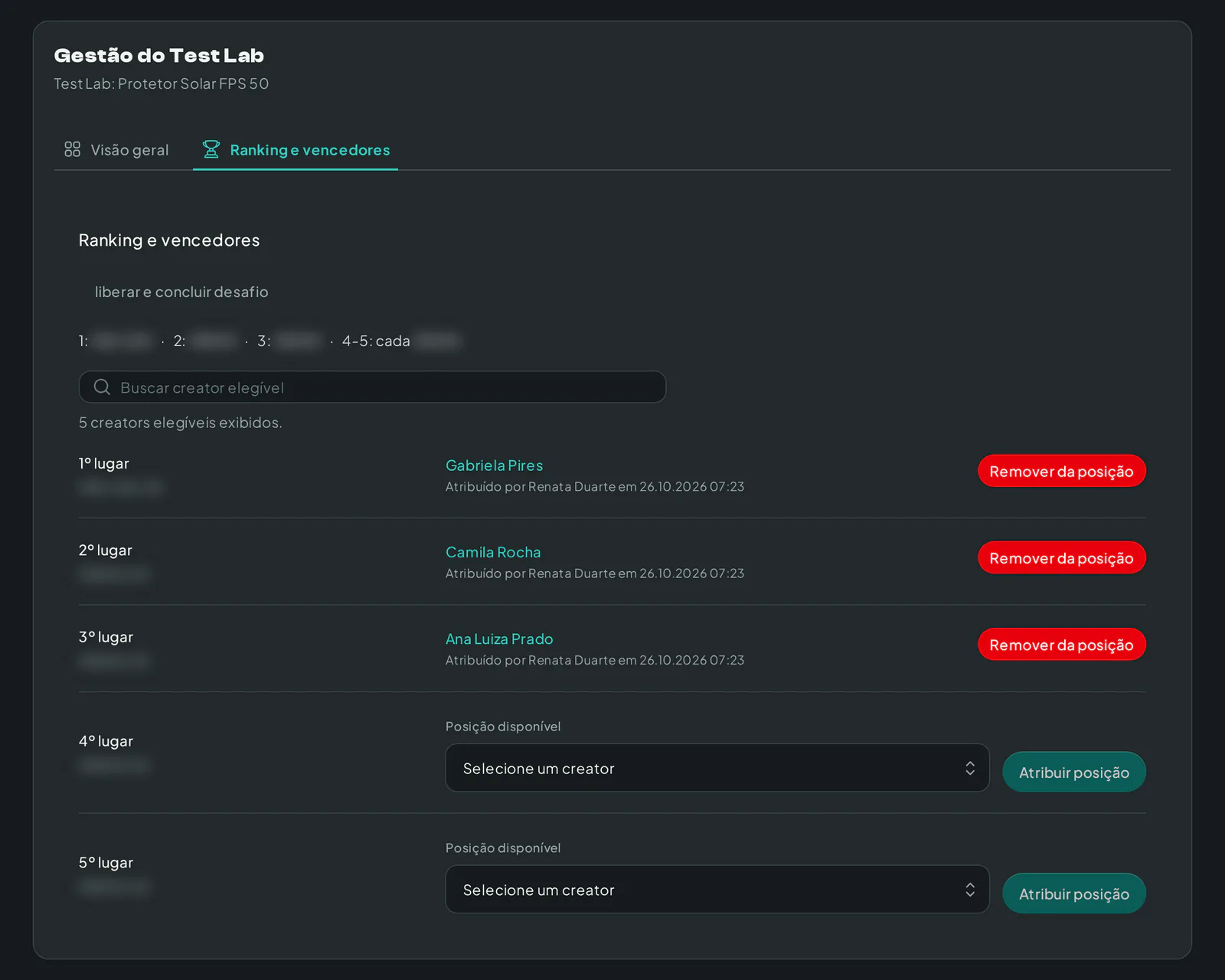
Task: Open the Visão geral tab
Action: [x=116, y=150]
